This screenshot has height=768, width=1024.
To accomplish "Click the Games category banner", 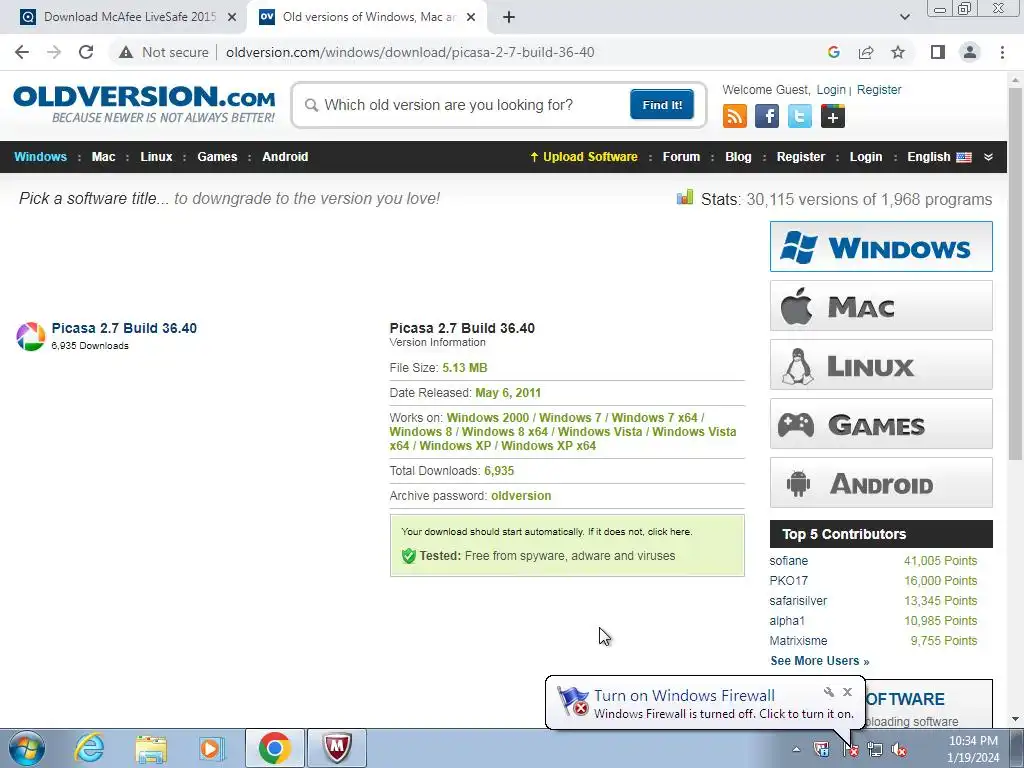I will (x=881, y=424).
